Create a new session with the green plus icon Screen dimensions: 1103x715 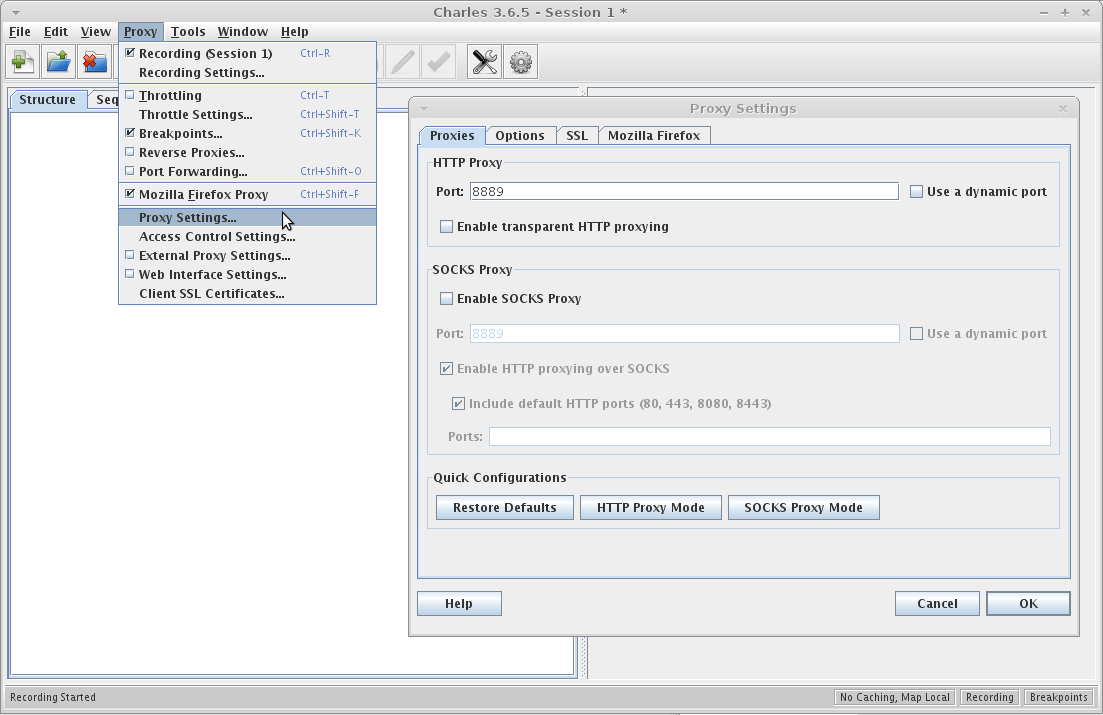click(x=21, y=61)
